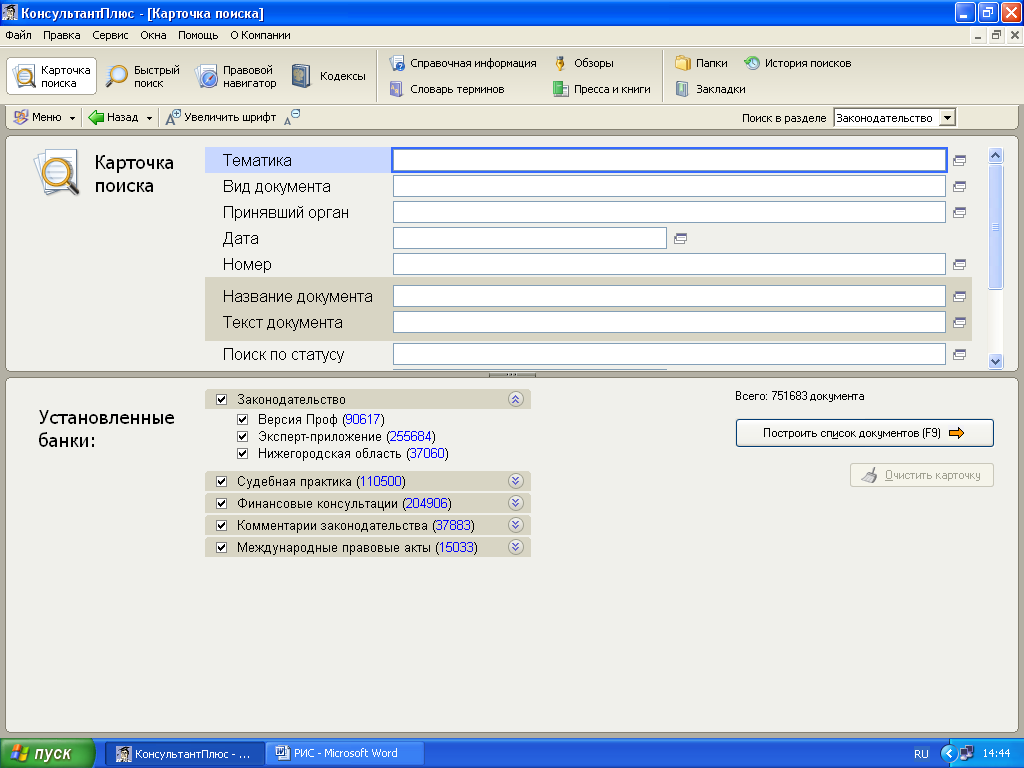The height and width of the screenshot is (768, 1024).
Task: Open the Судебная практика count link 110500
Action: click(x=381, y=481)
